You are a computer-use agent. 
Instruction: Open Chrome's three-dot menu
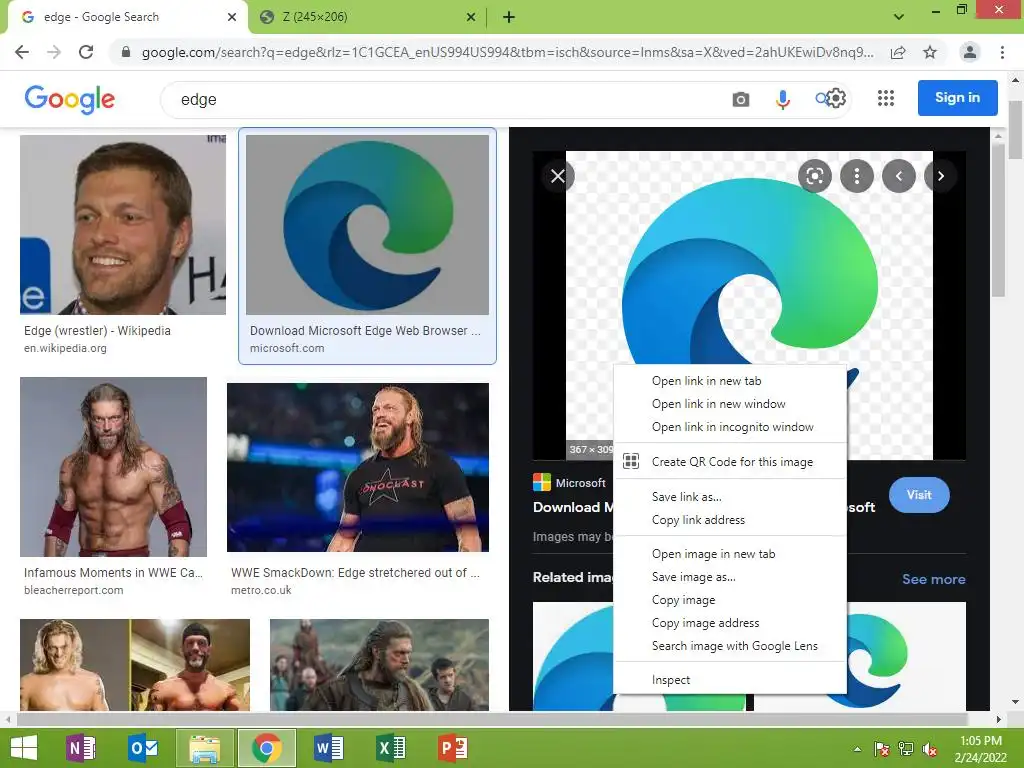point(1002,52)
